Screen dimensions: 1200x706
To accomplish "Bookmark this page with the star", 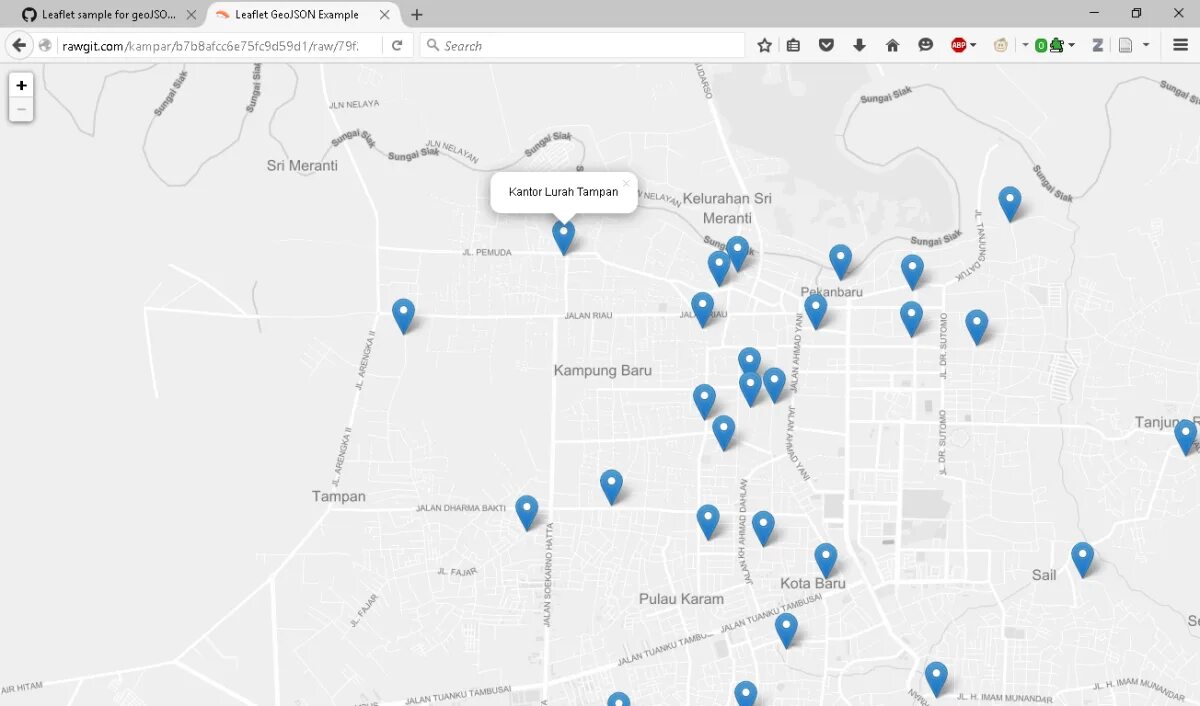I will 765,45.
